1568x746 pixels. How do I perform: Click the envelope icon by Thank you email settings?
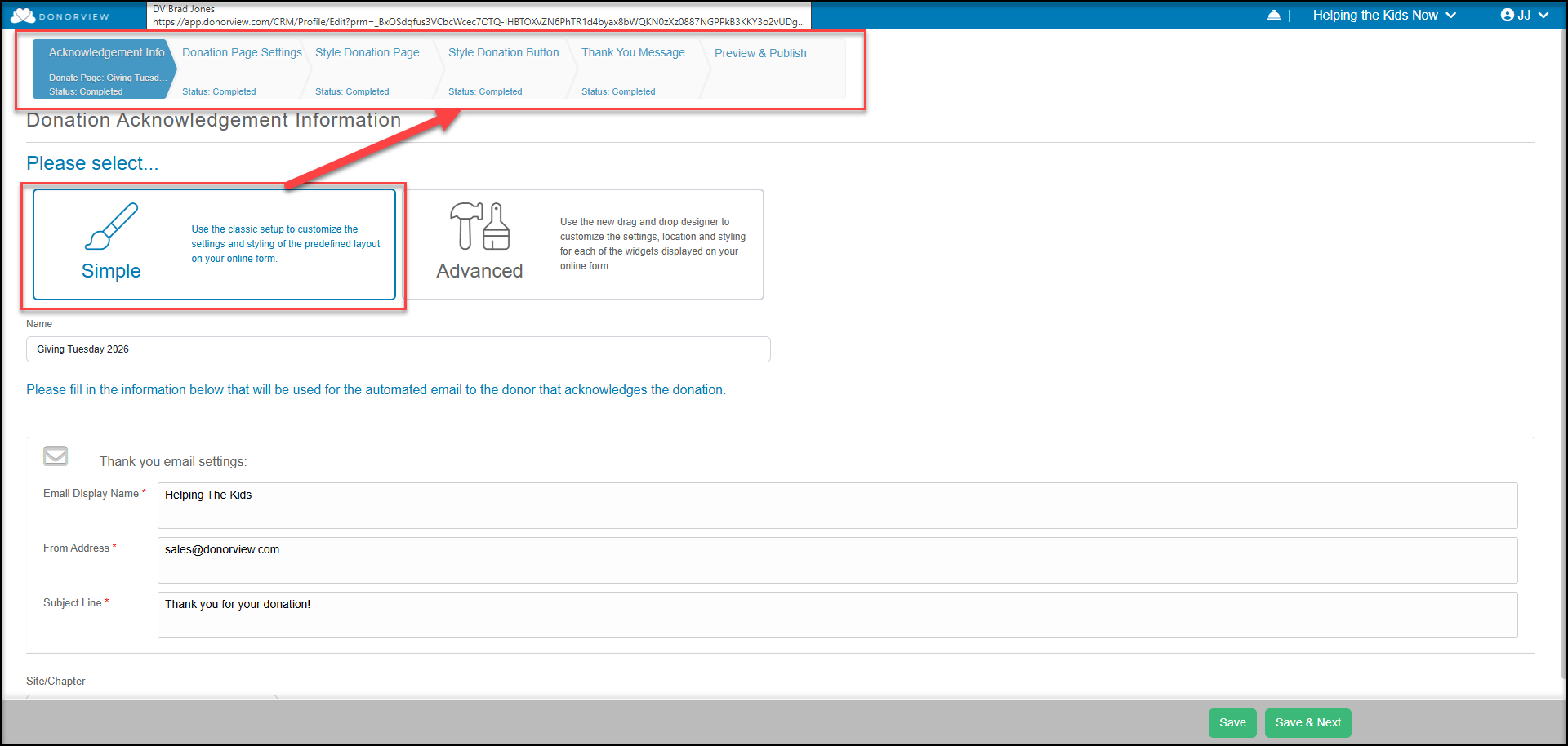click(56, 456)
